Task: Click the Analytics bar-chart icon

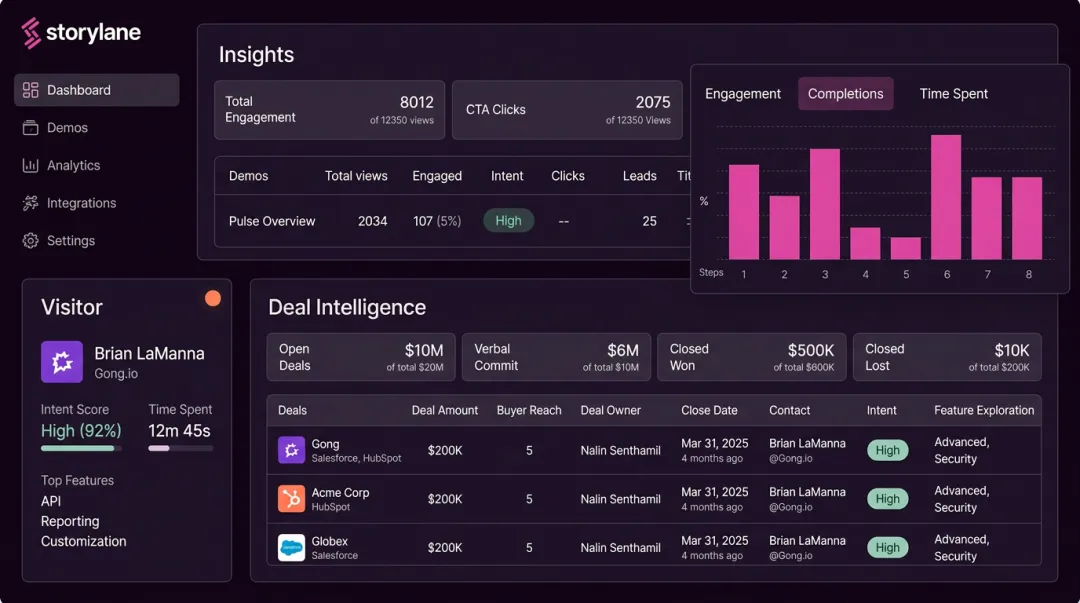Action: coord(30,165)
